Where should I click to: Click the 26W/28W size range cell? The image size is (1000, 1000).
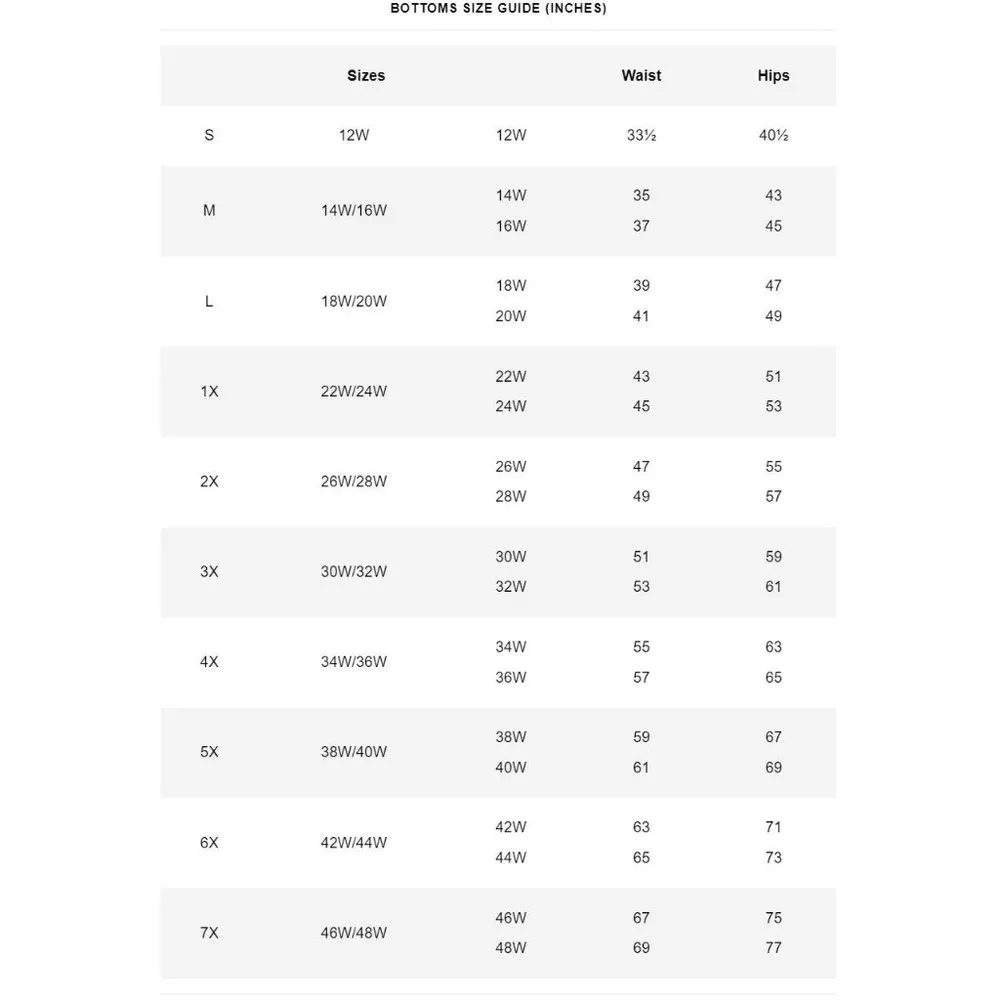(x=354, y=482)
